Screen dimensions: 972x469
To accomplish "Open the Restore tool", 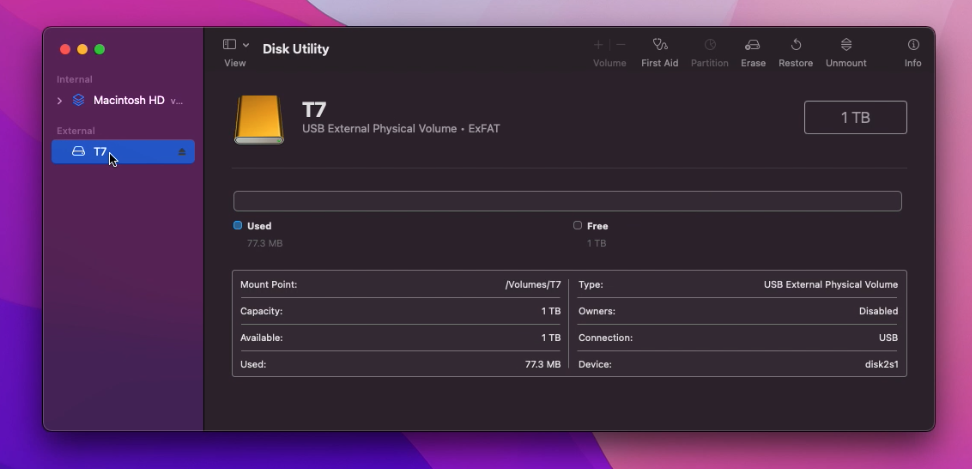I will point(795,53).
